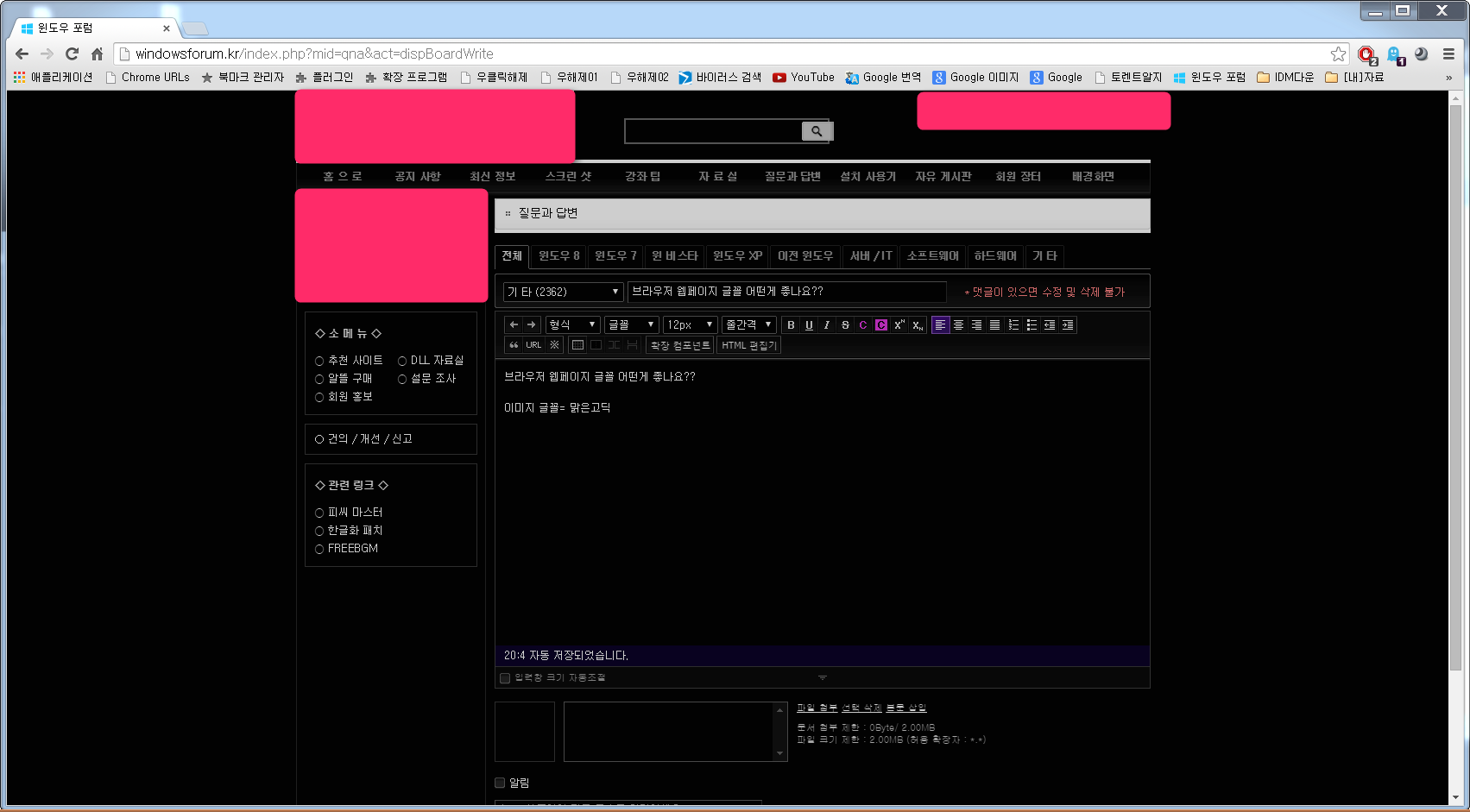The height and width of the screenshot is (812, 1470).
Task: Open the Google 번역 bookmark
Action: (883, 77)
